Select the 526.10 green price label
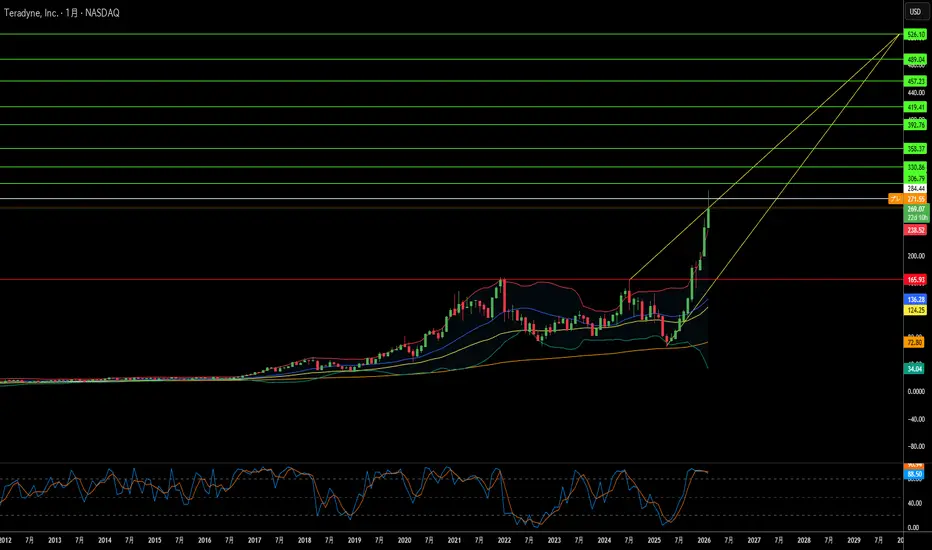The height and width of the screenshot is (550, 932). click(x=915, y=34)
